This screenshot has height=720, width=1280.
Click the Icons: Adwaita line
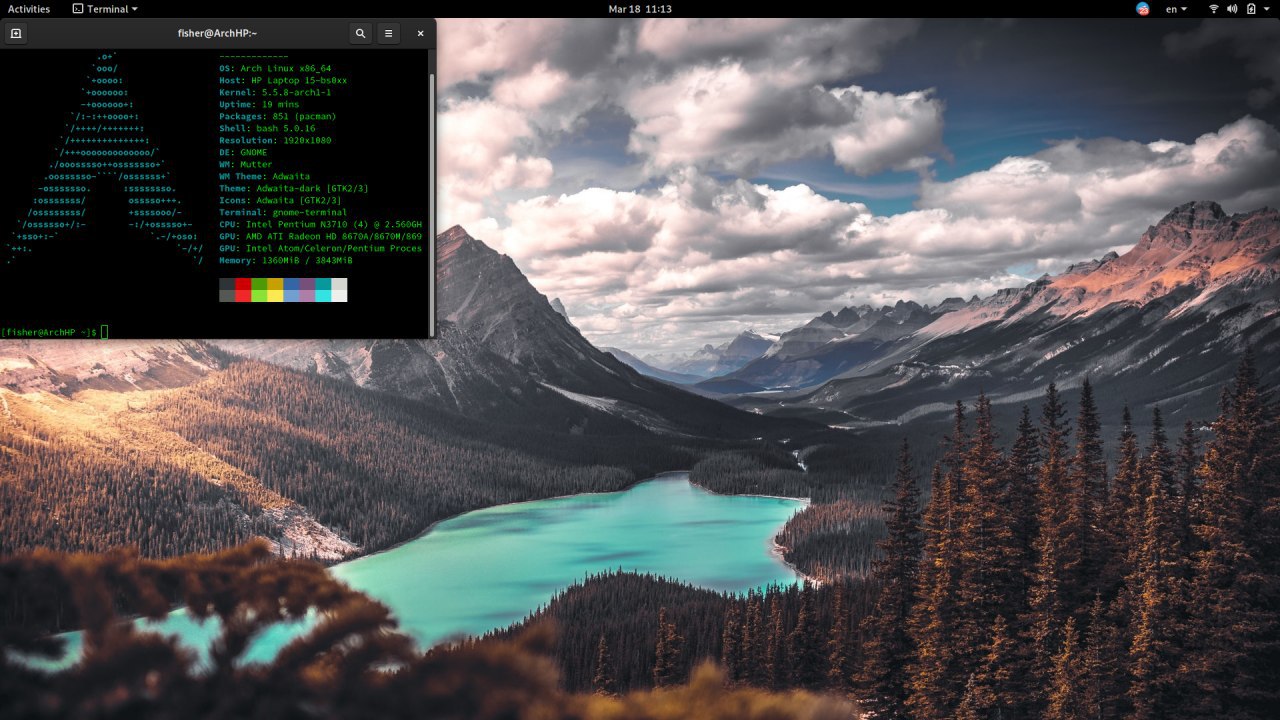280,200
